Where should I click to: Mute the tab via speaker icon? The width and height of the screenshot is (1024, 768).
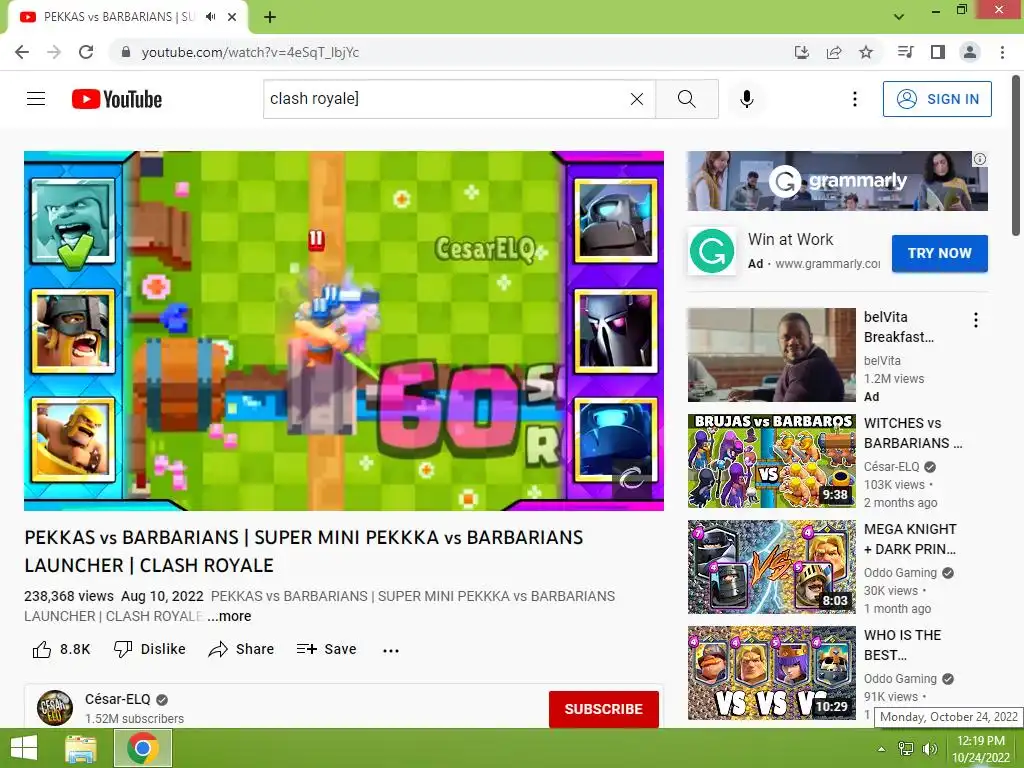tap(210, 17)
